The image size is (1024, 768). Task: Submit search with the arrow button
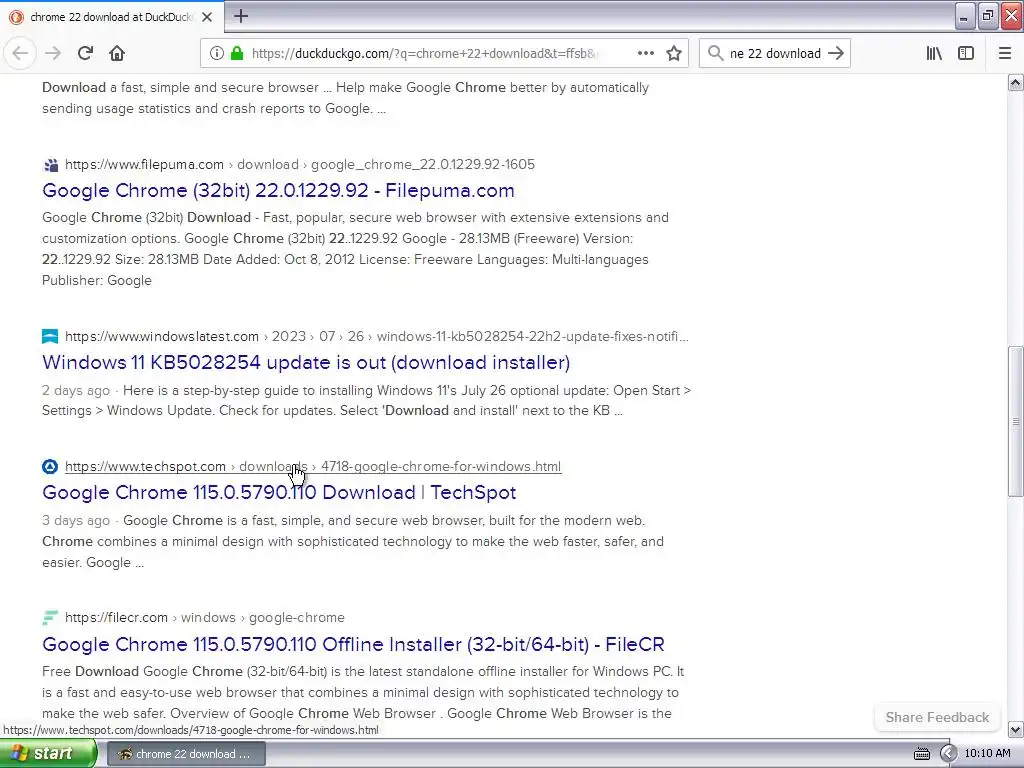[x=835, y=54]
